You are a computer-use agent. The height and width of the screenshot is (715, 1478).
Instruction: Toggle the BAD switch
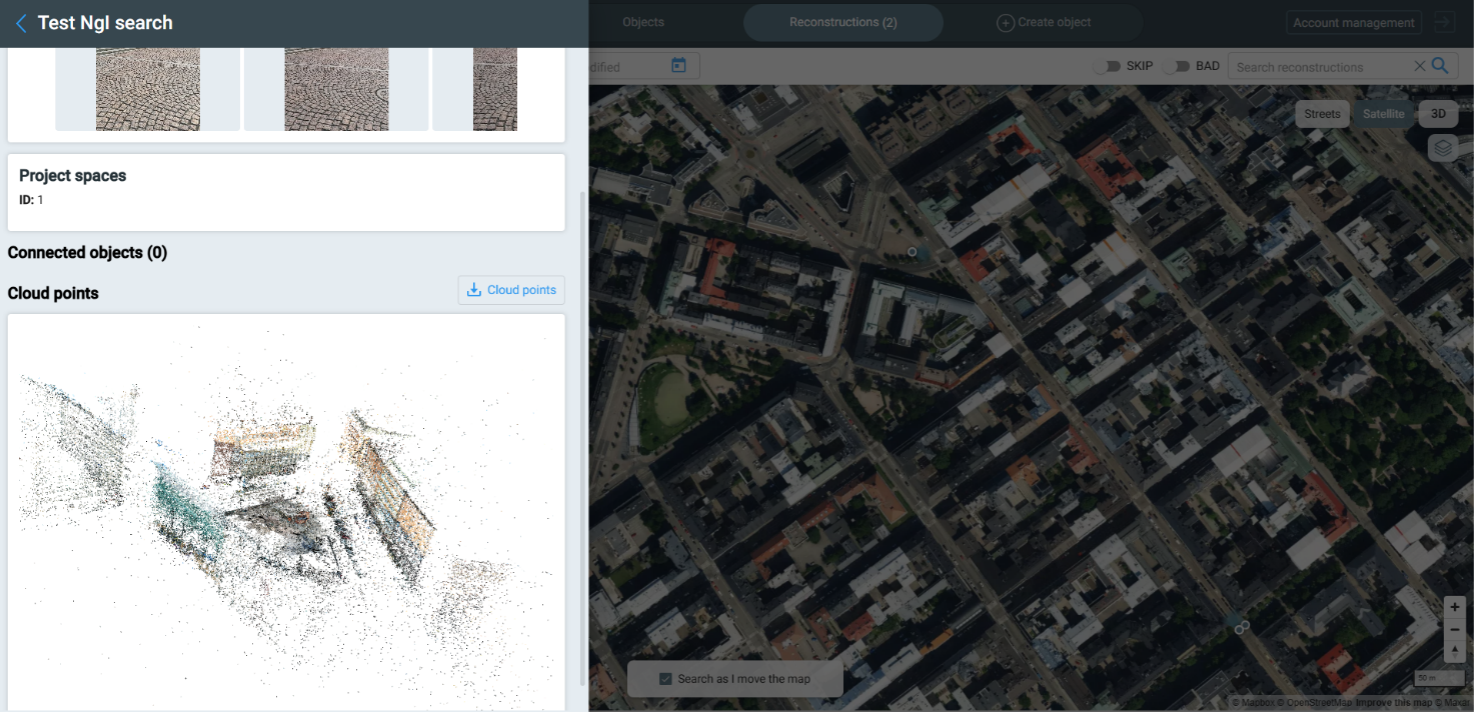(x=1176, y=66)
